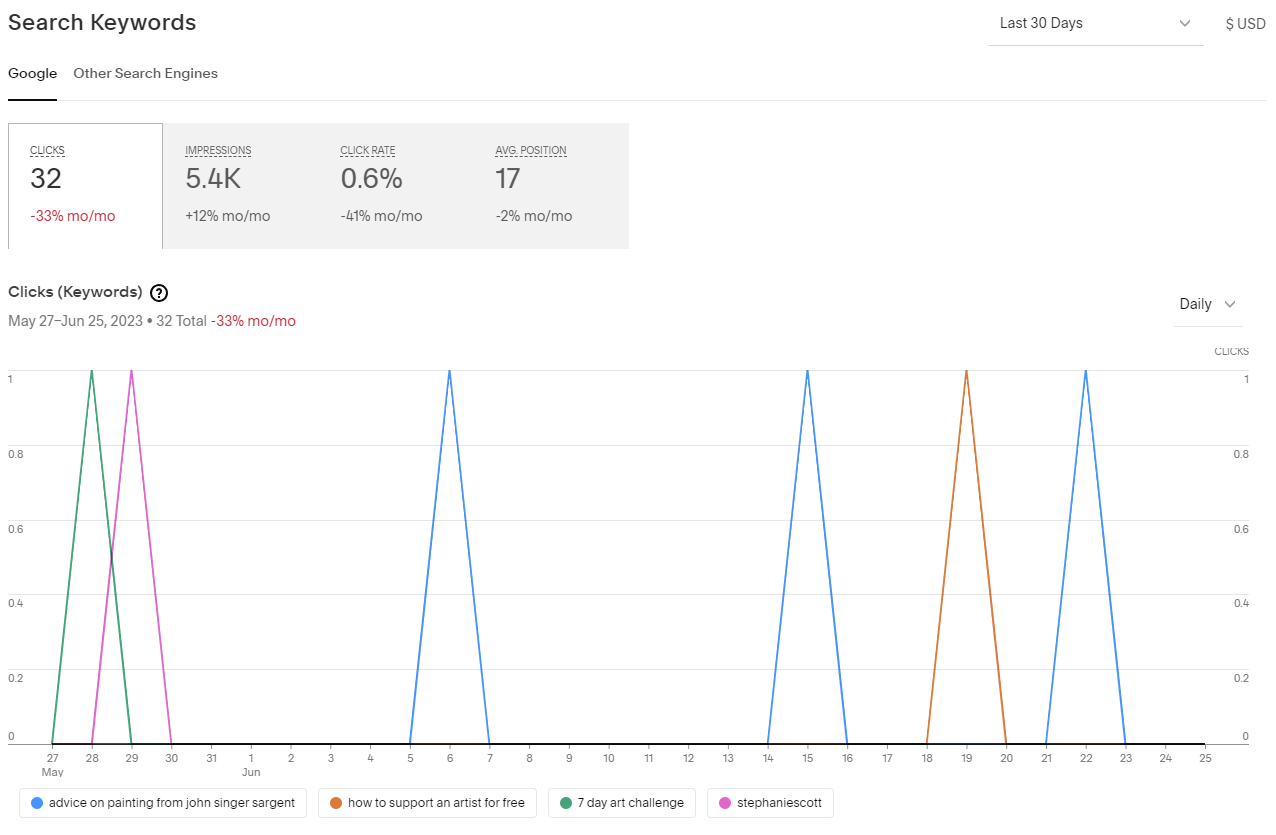Click the +12% mo/mo impressions change
Image resolution: width=1276 pixels, height=835 pixels.
227,216
